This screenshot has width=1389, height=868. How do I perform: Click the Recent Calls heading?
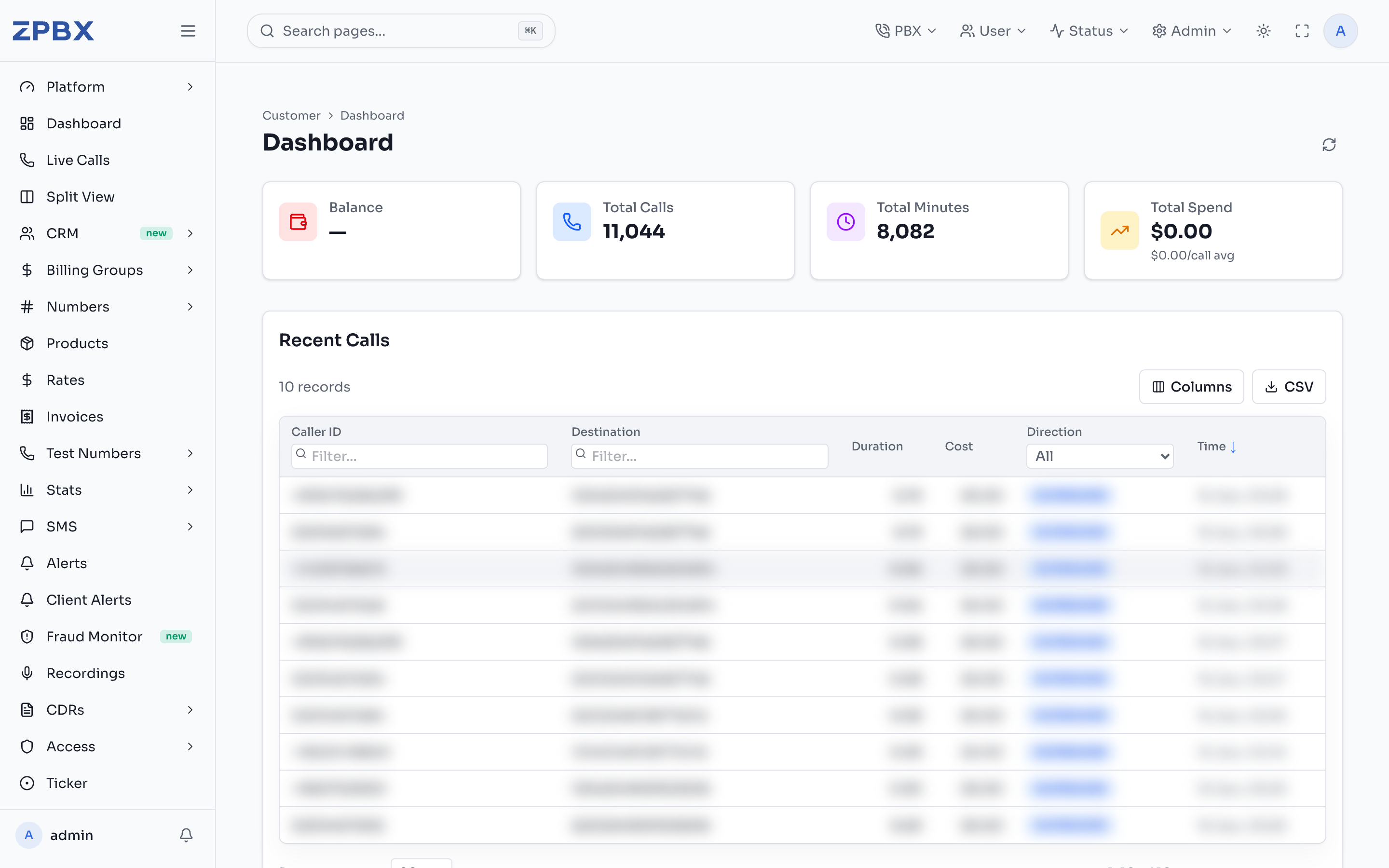point(334,340)
